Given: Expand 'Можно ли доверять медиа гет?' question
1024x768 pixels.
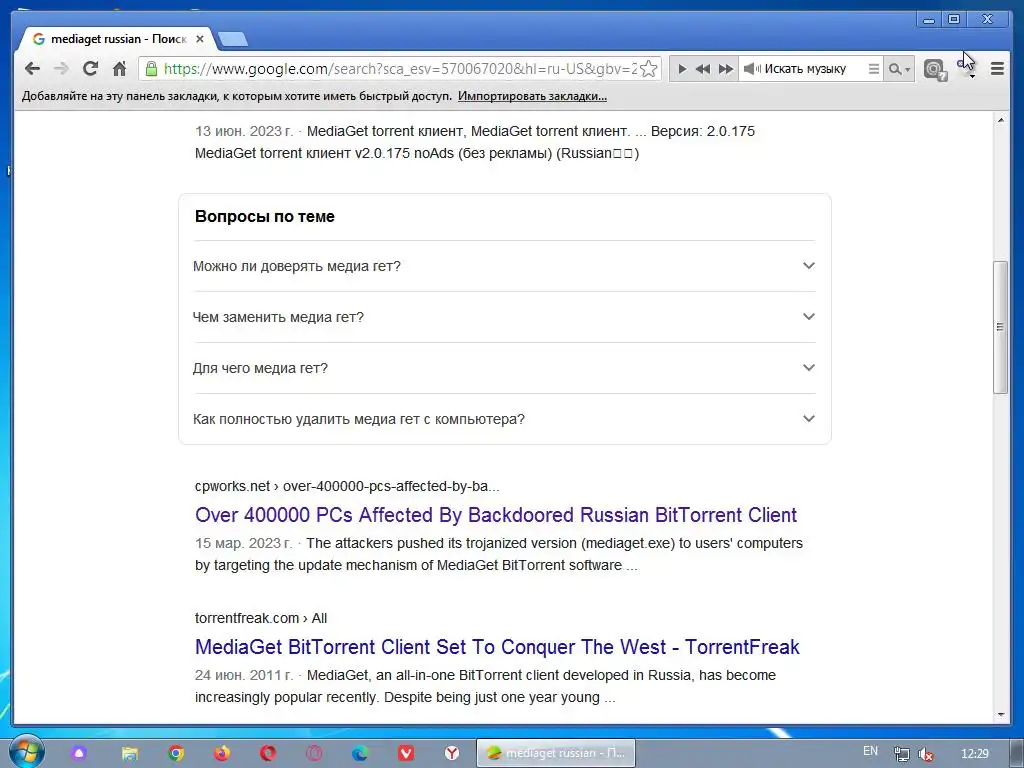Looking at the screenshot, I should pyautogui.click(x=504, y=266).
